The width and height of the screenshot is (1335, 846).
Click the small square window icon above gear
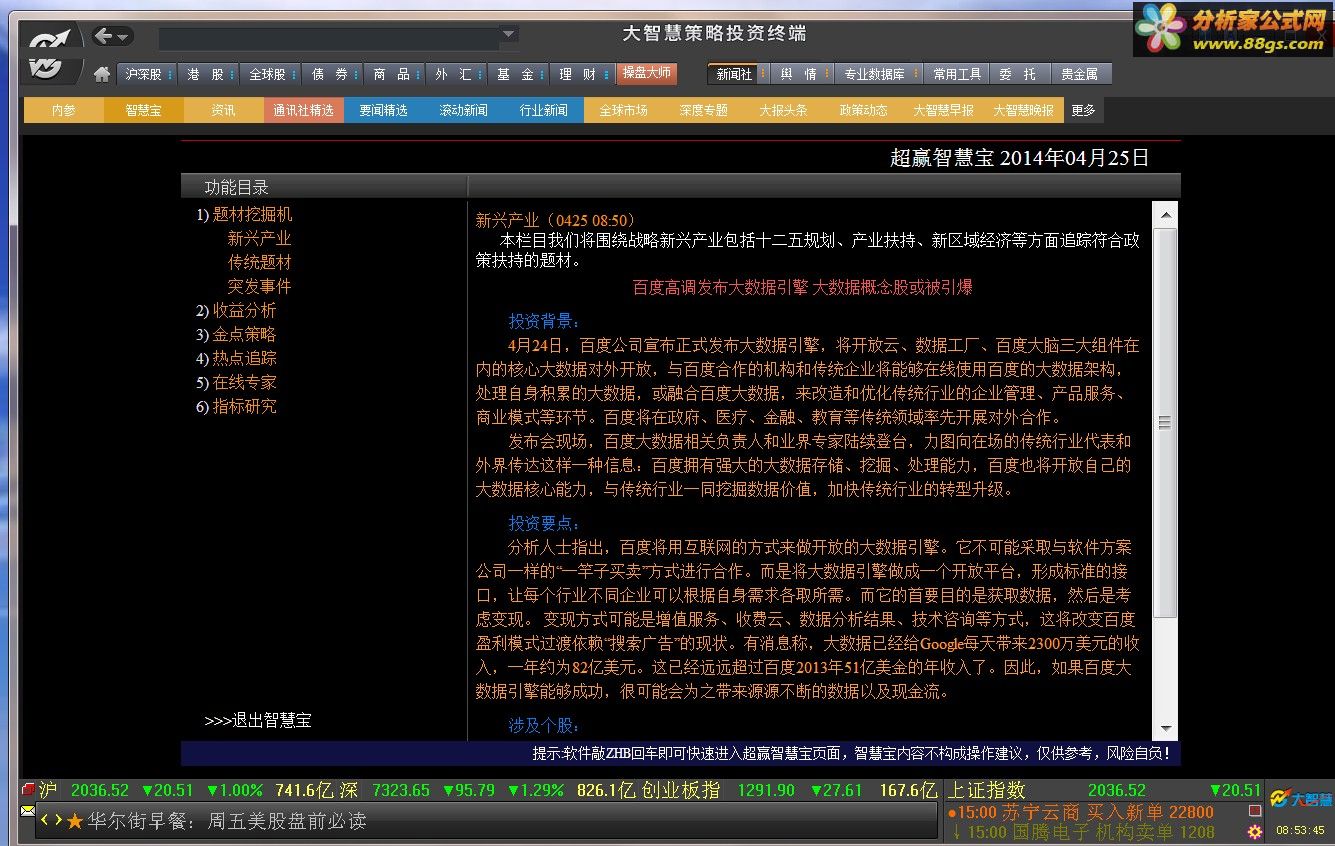1255,811
